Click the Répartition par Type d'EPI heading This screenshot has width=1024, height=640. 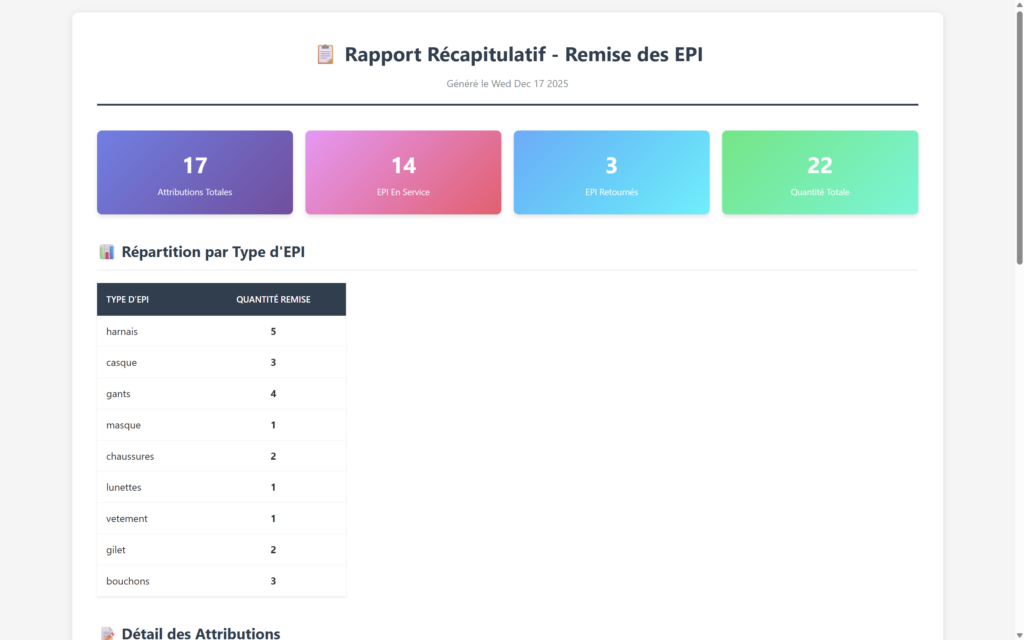[213, 252]
